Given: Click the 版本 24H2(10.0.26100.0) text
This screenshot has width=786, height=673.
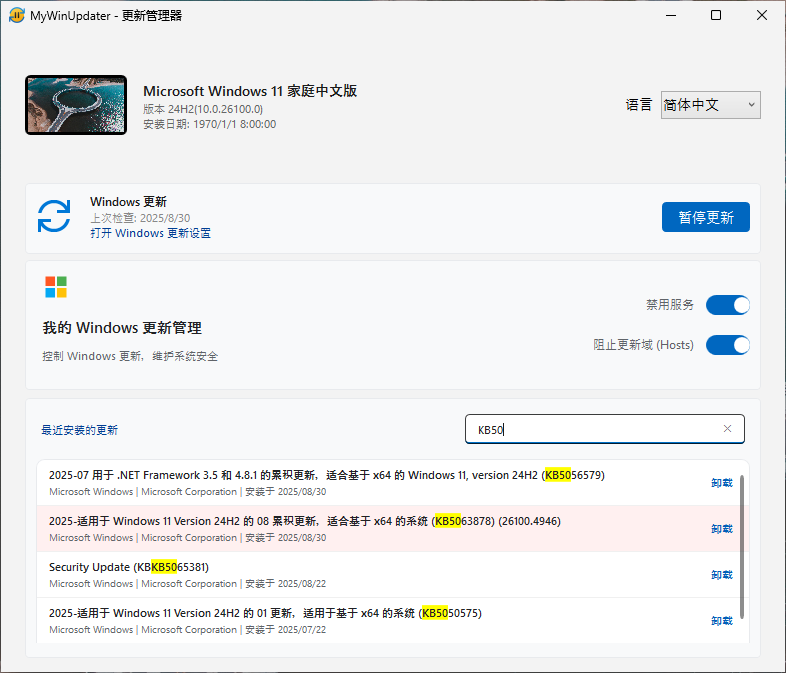Looking at the screenshot, I should coord(203,109).
